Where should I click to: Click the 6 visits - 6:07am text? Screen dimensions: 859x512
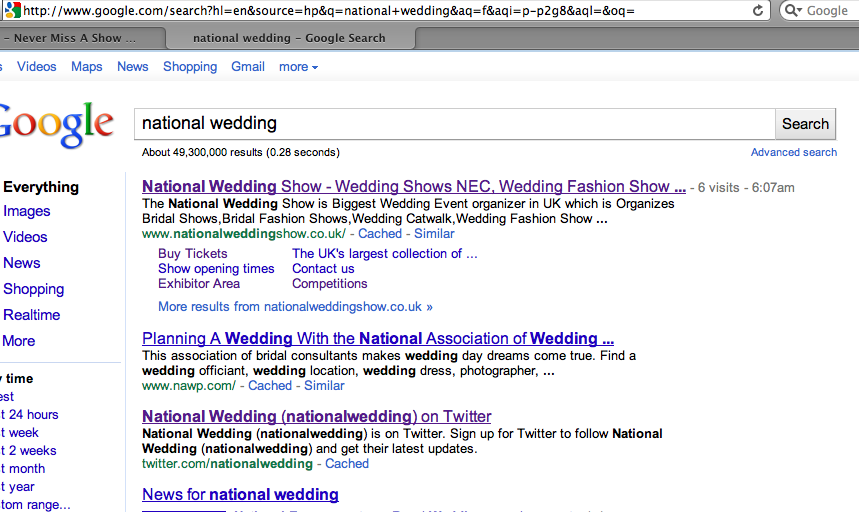(746, 188)
